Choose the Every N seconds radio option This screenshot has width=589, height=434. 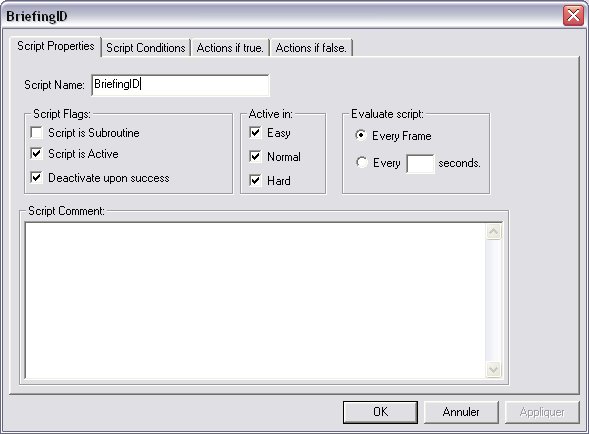(361, 162)
